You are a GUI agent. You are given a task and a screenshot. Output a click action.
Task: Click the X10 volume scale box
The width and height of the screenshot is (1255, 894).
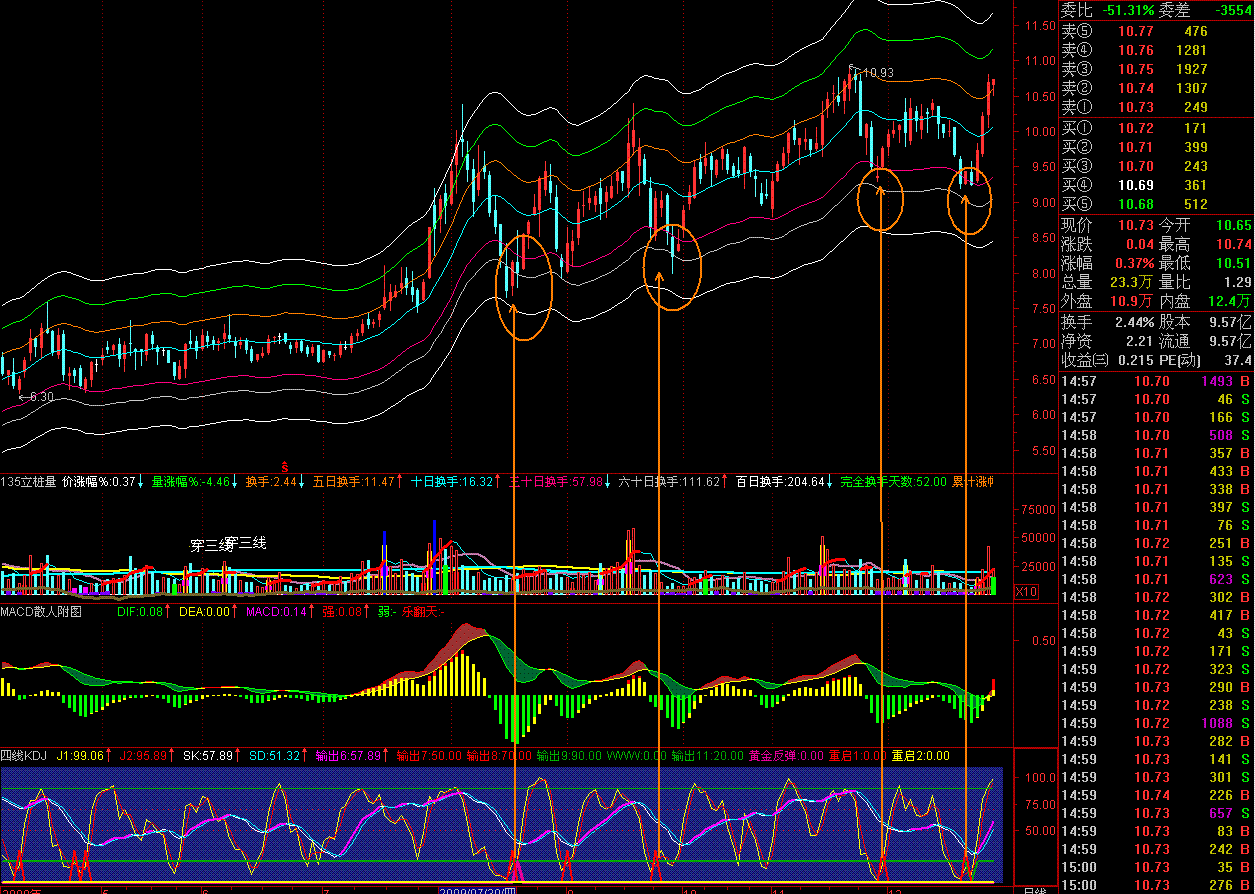[x=1027, y=592]
